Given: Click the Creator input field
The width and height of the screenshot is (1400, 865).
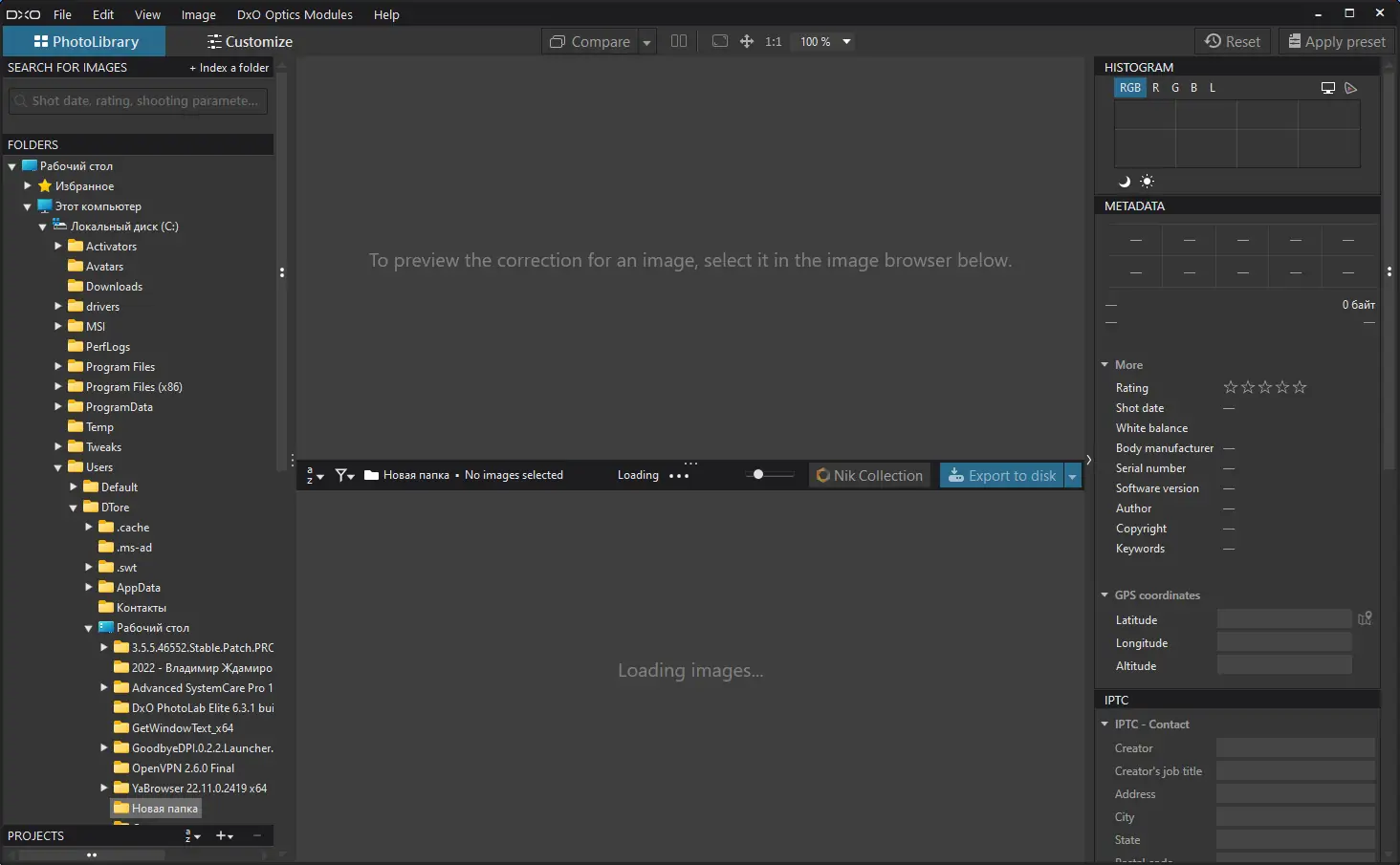Looking at the screenshot, I should [1296, 747].
